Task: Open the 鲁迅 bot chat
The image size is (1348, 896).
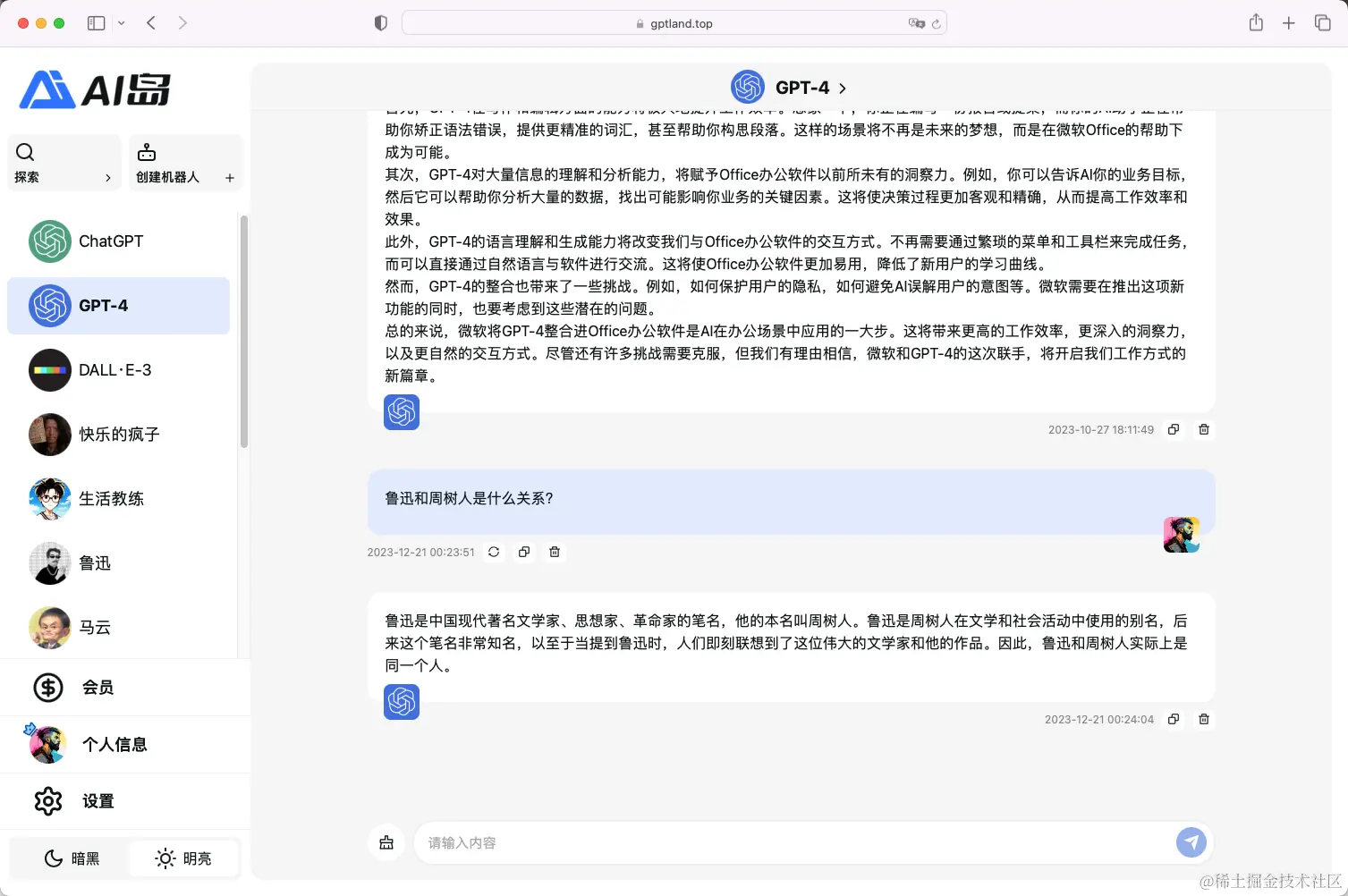Action: coord(118,563)
